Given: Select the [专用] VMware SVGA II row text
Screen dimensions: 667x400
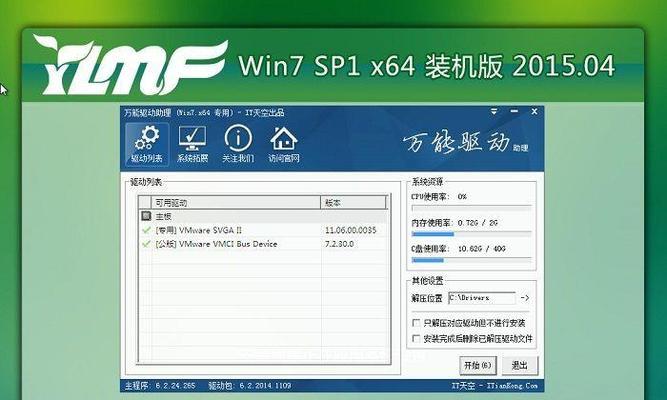Looking at the screenshot, I should pyautogui.click(x=199, y=230).
